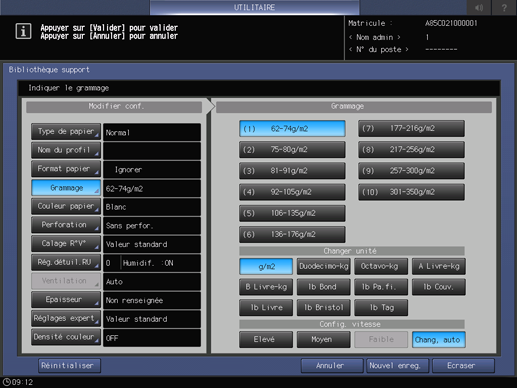Open the Couleur papier setting
The image size is (517, 388).
[66, 206]
